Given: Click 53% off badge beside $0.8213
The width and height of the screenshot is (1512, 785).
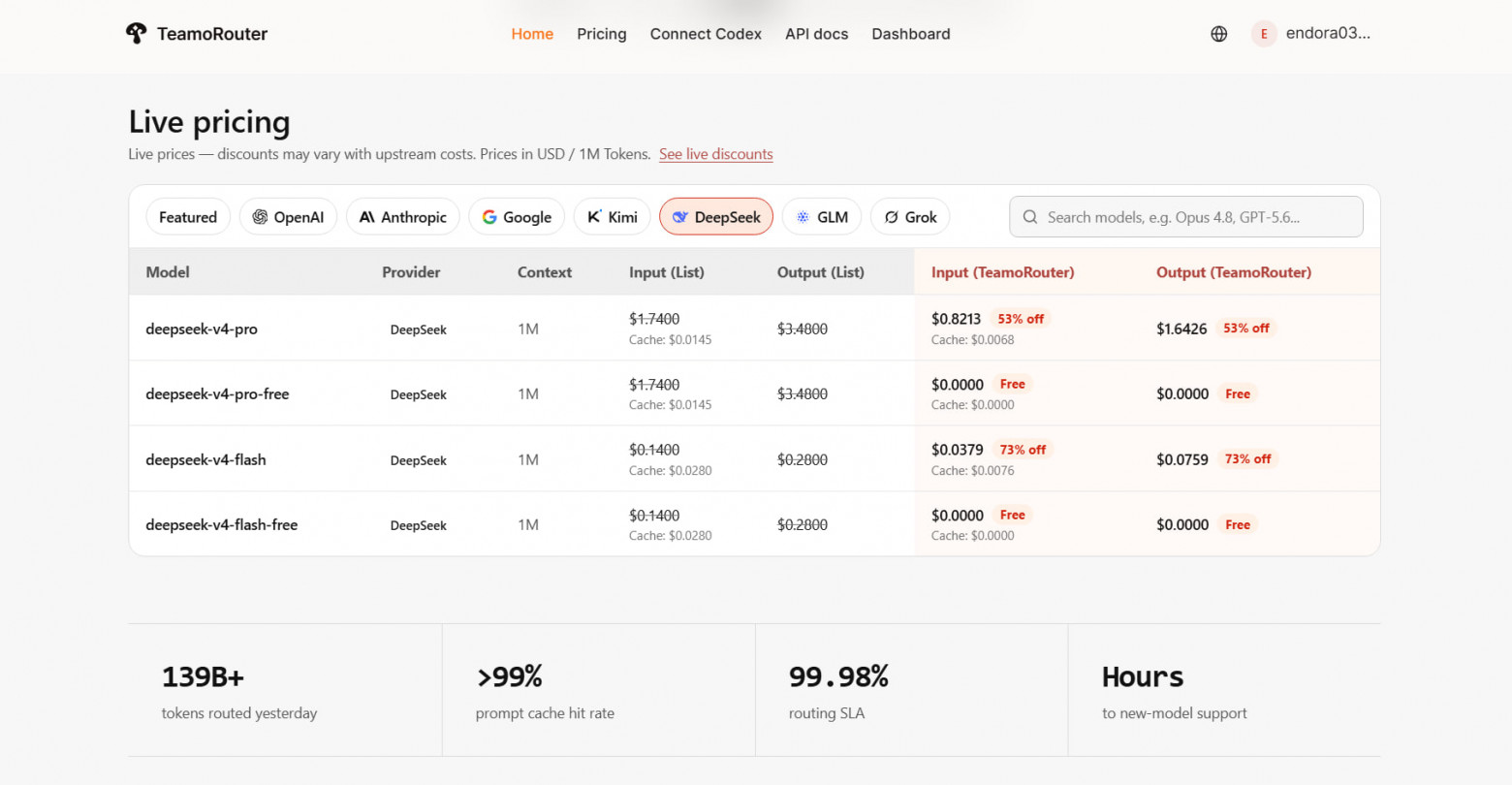Looking at the screenshot, I should pyautogui.click(x=1021, y=319).
